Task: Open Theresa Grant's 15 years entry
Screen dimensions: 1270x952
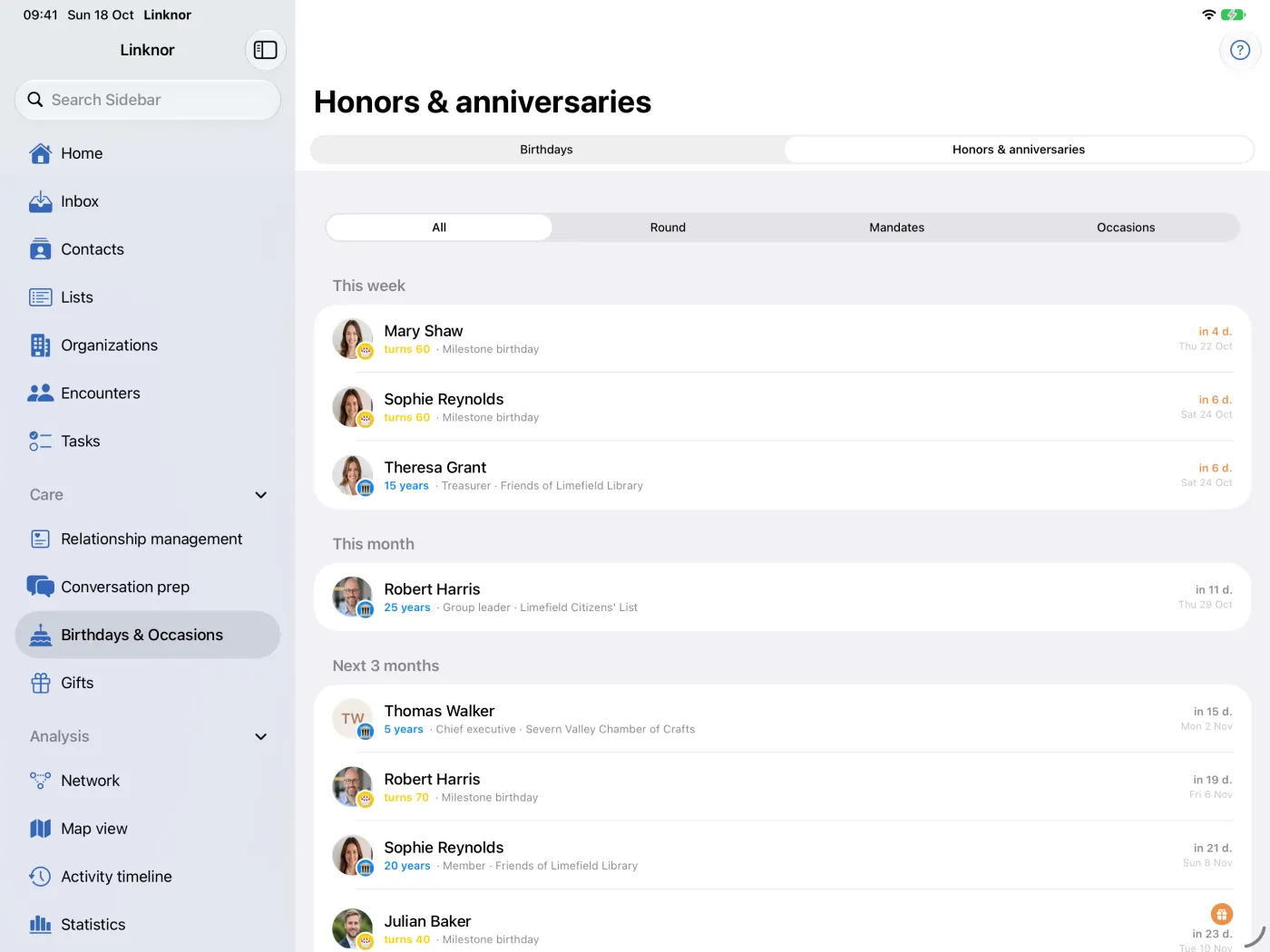Action: (782, 475)
